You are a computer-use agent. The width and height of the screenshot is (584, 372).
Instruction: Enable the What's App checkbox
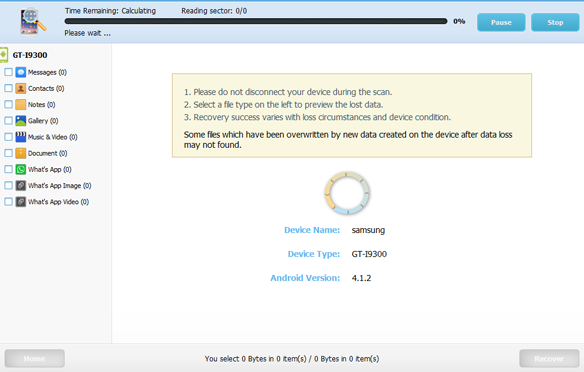coord(8,169)
